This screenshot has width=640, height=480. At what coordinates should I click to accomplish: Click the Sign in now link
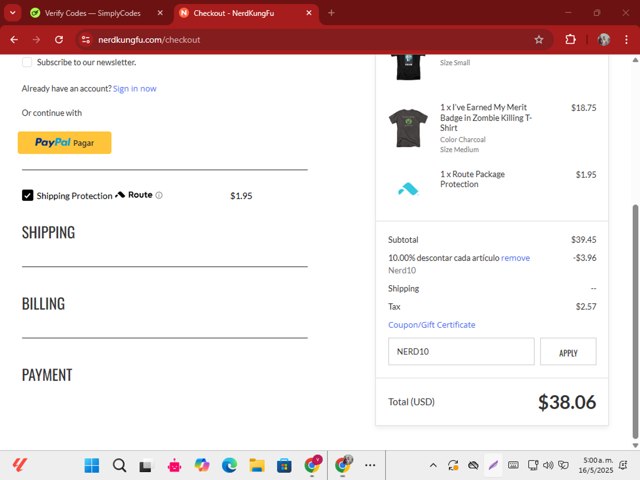(134, 89)
